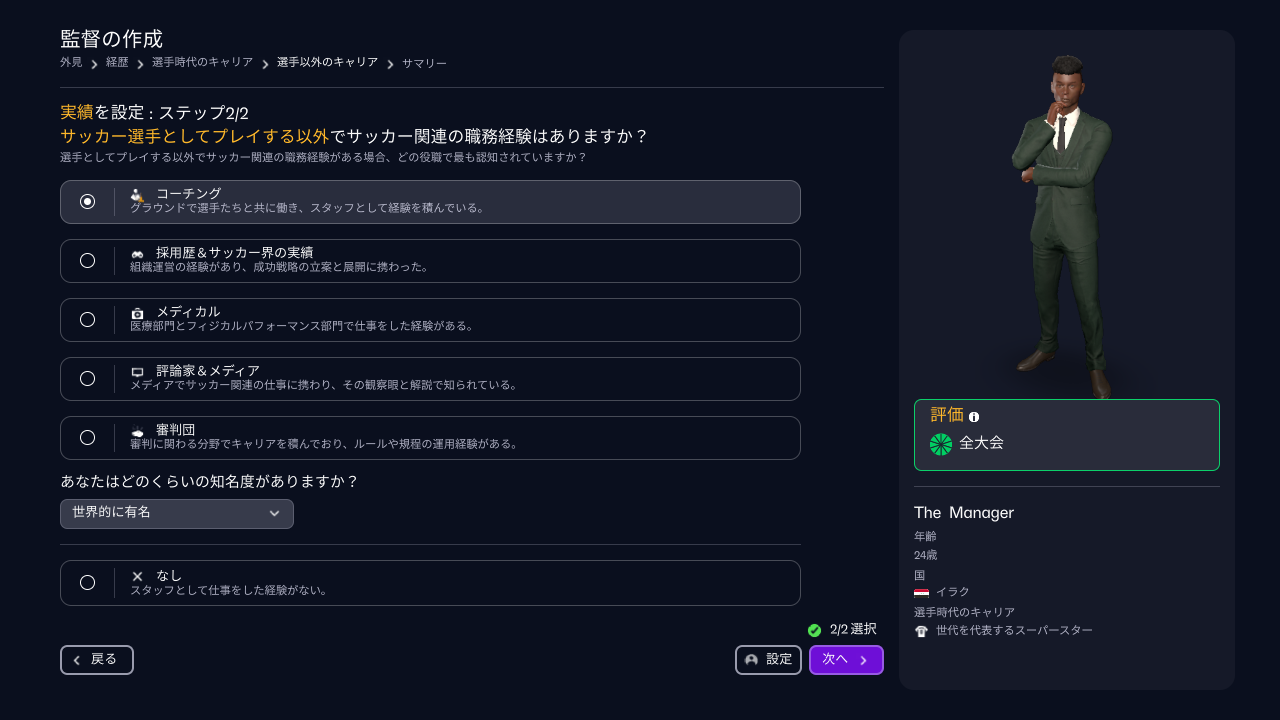Click the X icon beside なし
The image size is (1280, 720).
tap(136, 575)
